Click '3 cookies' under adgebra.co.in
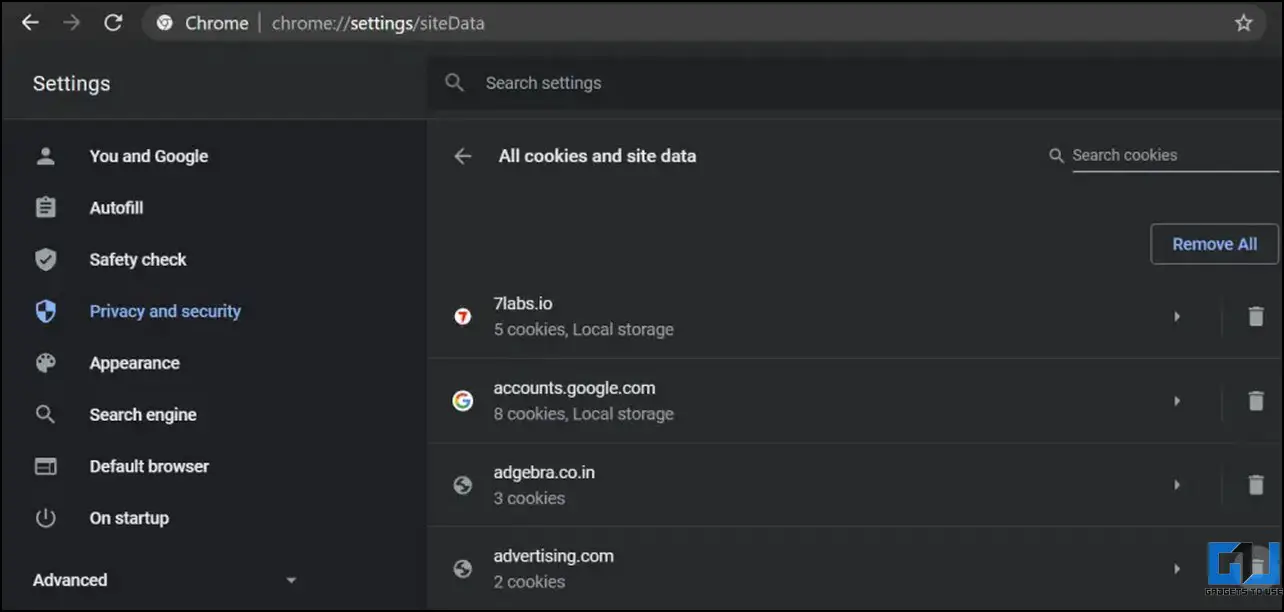1284x612 pixels. pyautogui.click(x=529, y=498)
